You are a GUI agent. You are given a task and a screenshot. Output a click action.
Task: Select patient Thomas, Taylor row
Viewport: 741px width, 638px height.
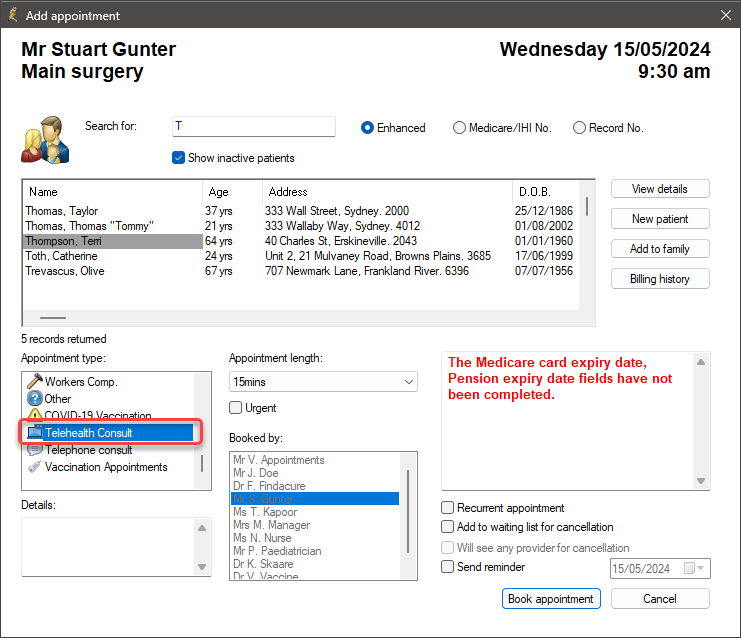pyautogui.click(x=299, y=211)
